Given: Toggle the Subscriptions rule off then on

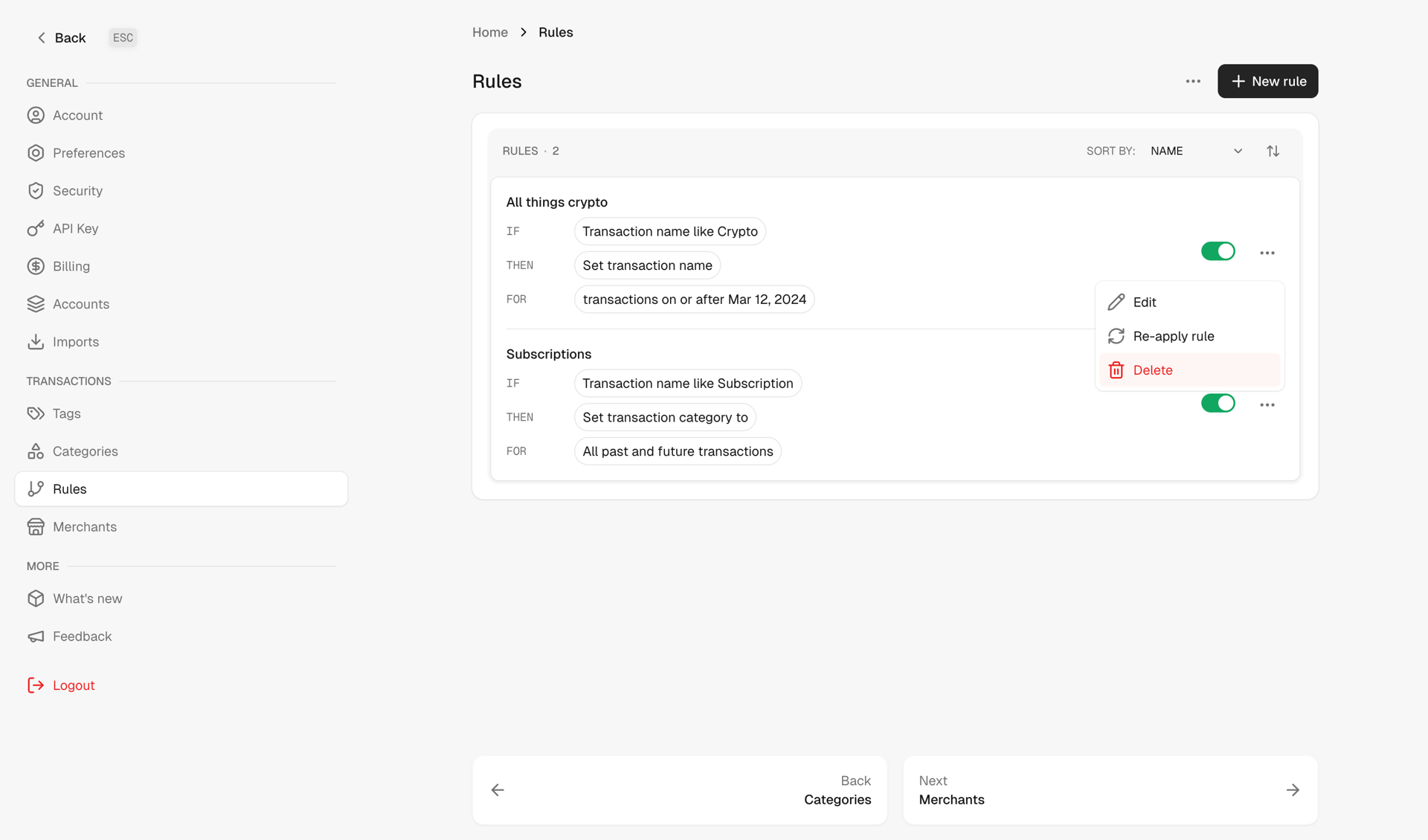Looking at the screenshot, I should tap(1218, 403).
